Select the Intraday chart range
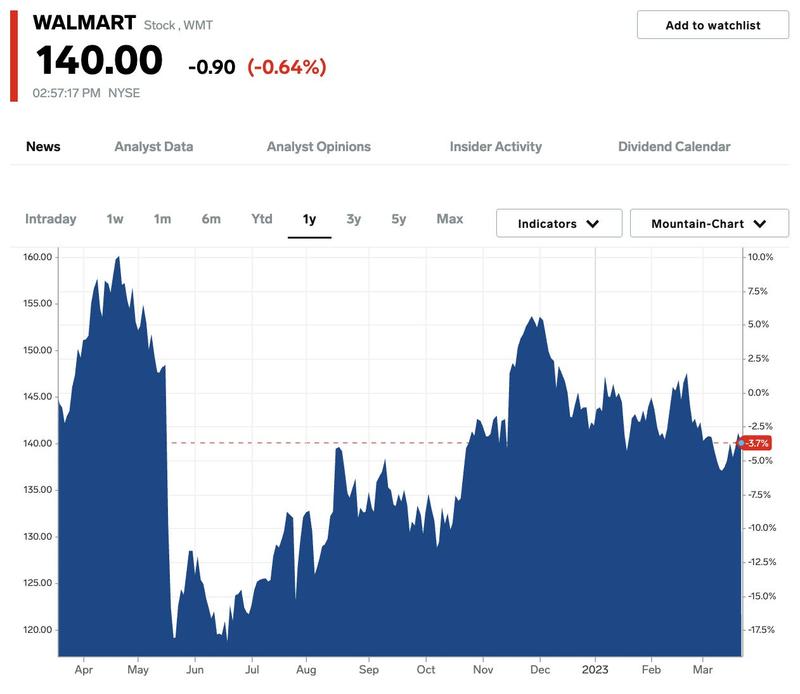The width and height of the screenshot is (800, 694). 51,219
